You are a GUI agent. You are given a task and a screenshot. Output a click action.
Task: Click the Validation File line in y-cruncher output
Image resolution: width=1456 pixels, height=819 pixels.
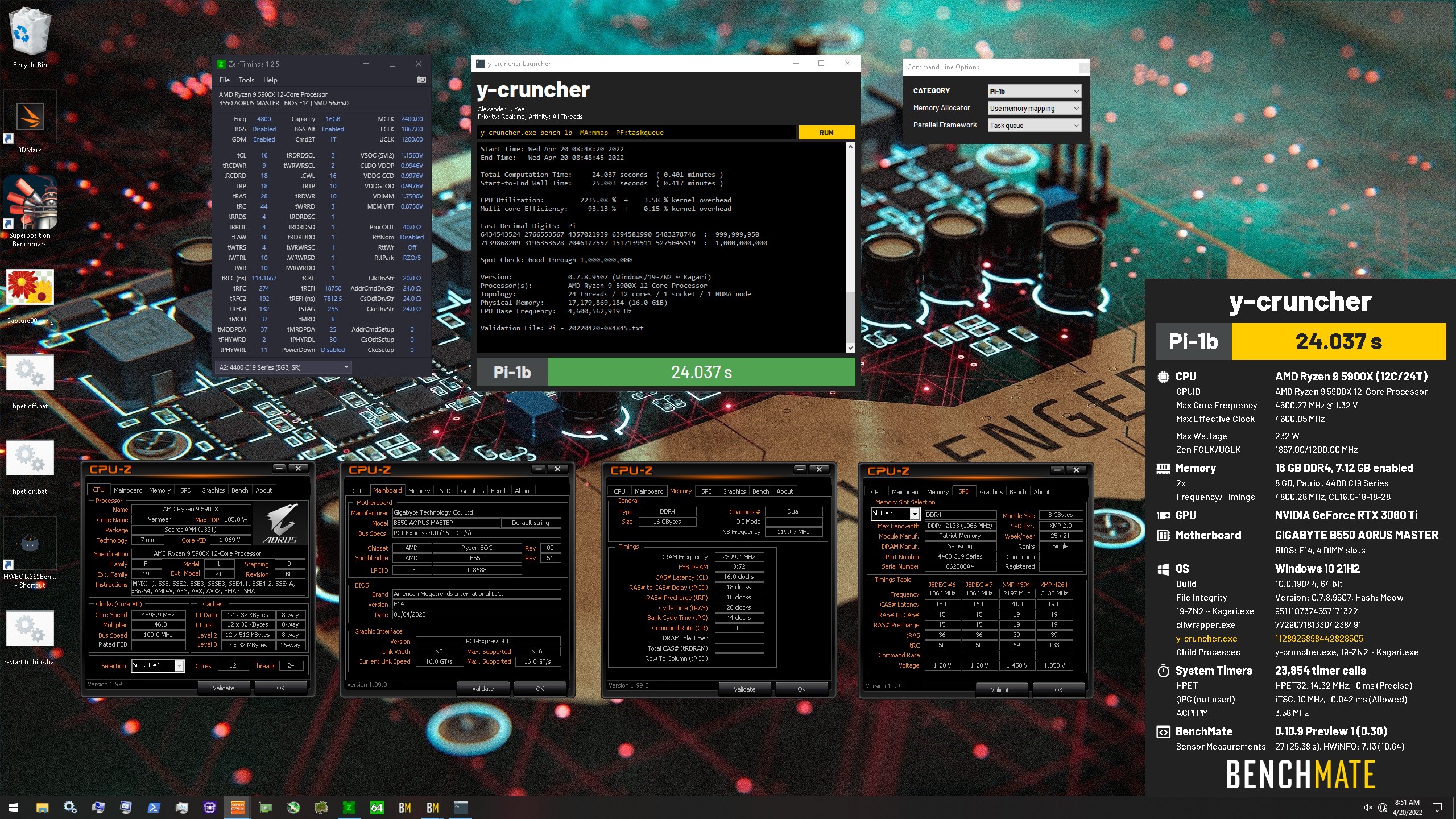562,328
